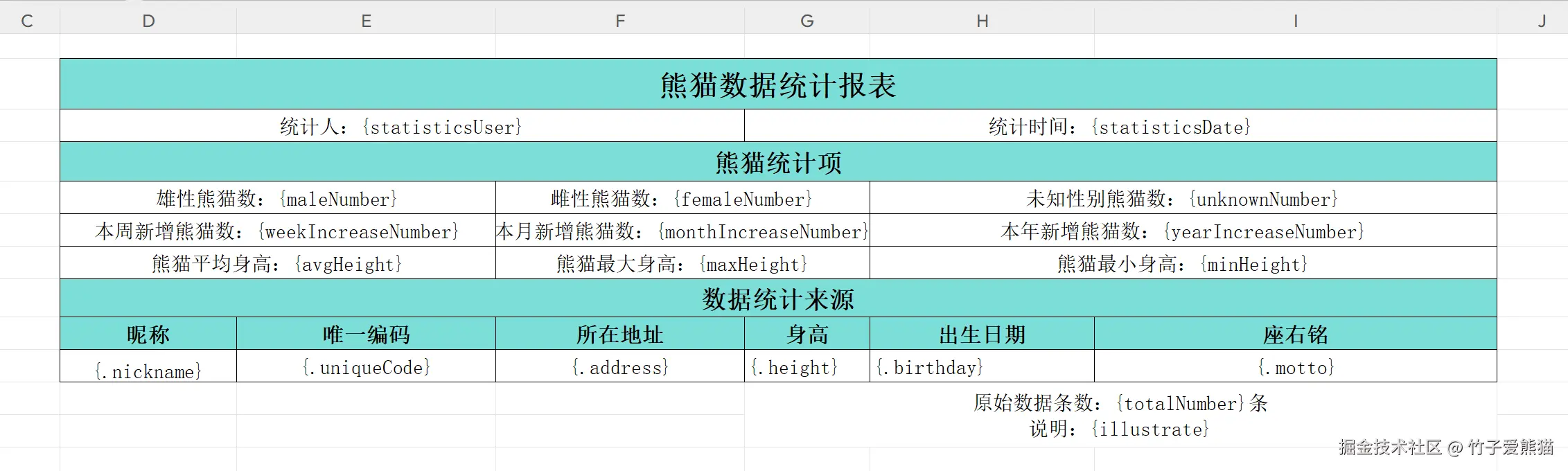Click the {yearIncreaseNumber} cell
Image resolution: width=1568 pixels, height=471 pixels.
[1182, 231]
